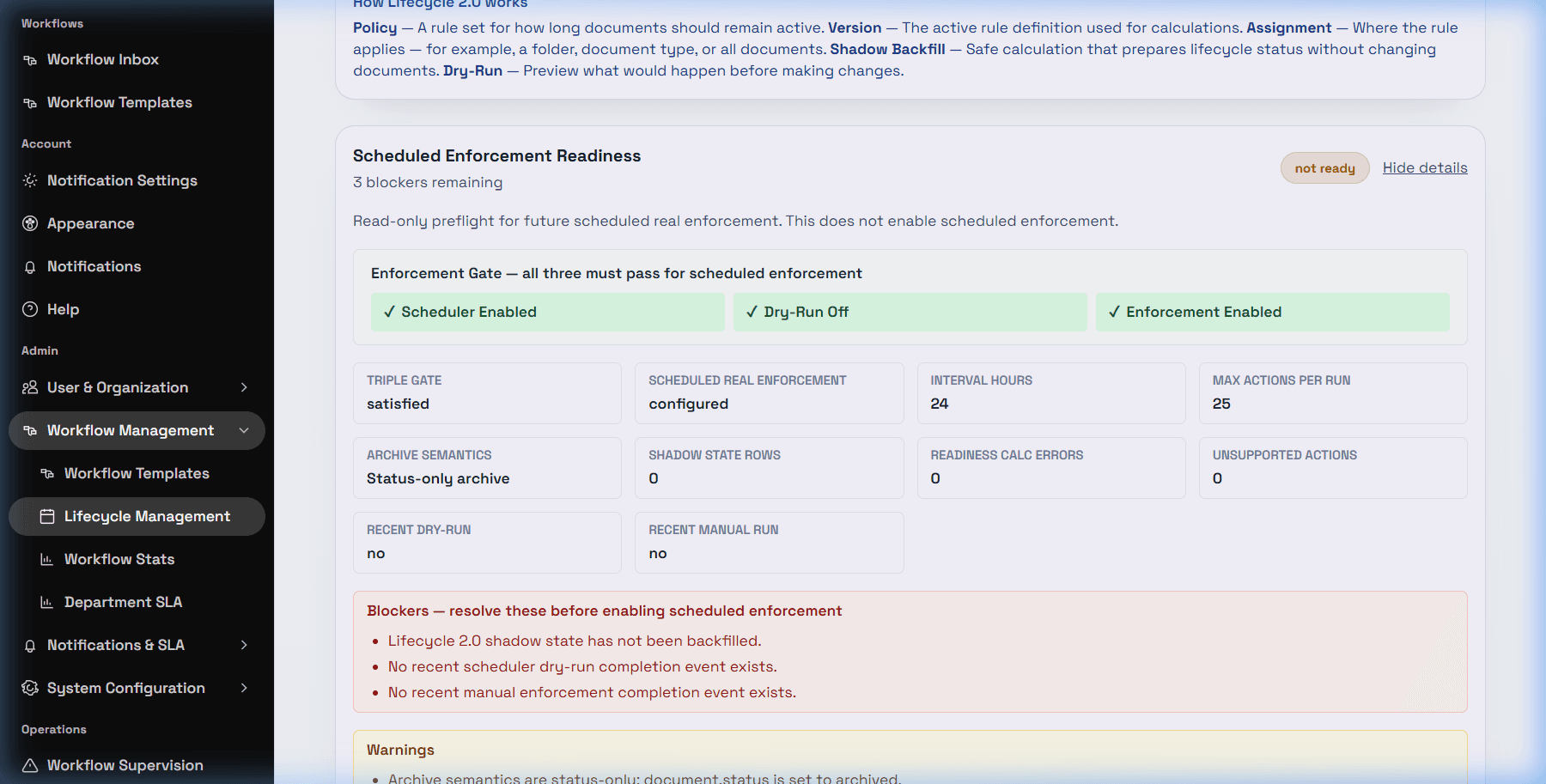Click the nested Workflow Templates icon under Workflow Management
The image size is (1546, 784).
[x=47, y=474]
